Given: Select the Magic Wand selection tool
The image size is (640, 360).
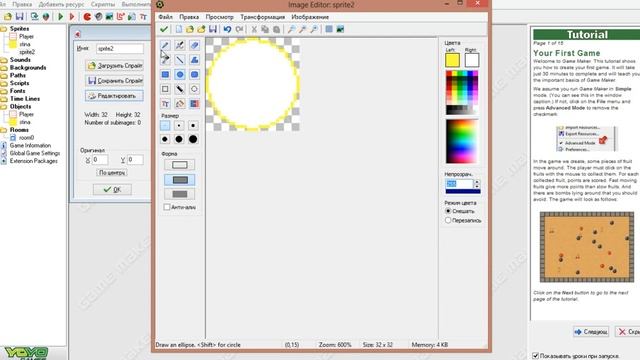Looking at the screenshot, I should pyautogui.click(x=180, y=89).
